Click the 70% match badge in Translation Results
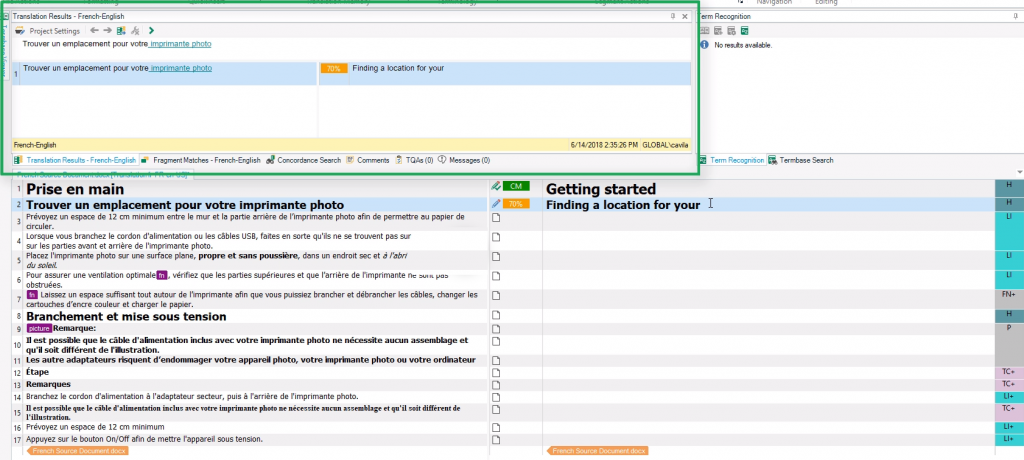The height and width of the screenshot is (460, 1024). [x=334, y=69]
